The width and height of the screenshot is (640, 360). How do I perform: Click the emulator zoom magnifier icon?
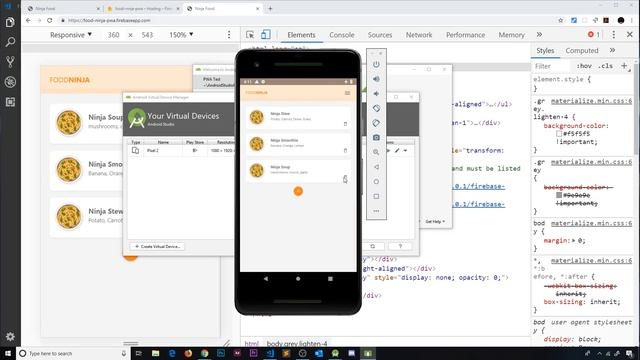(x=376, y=152)
